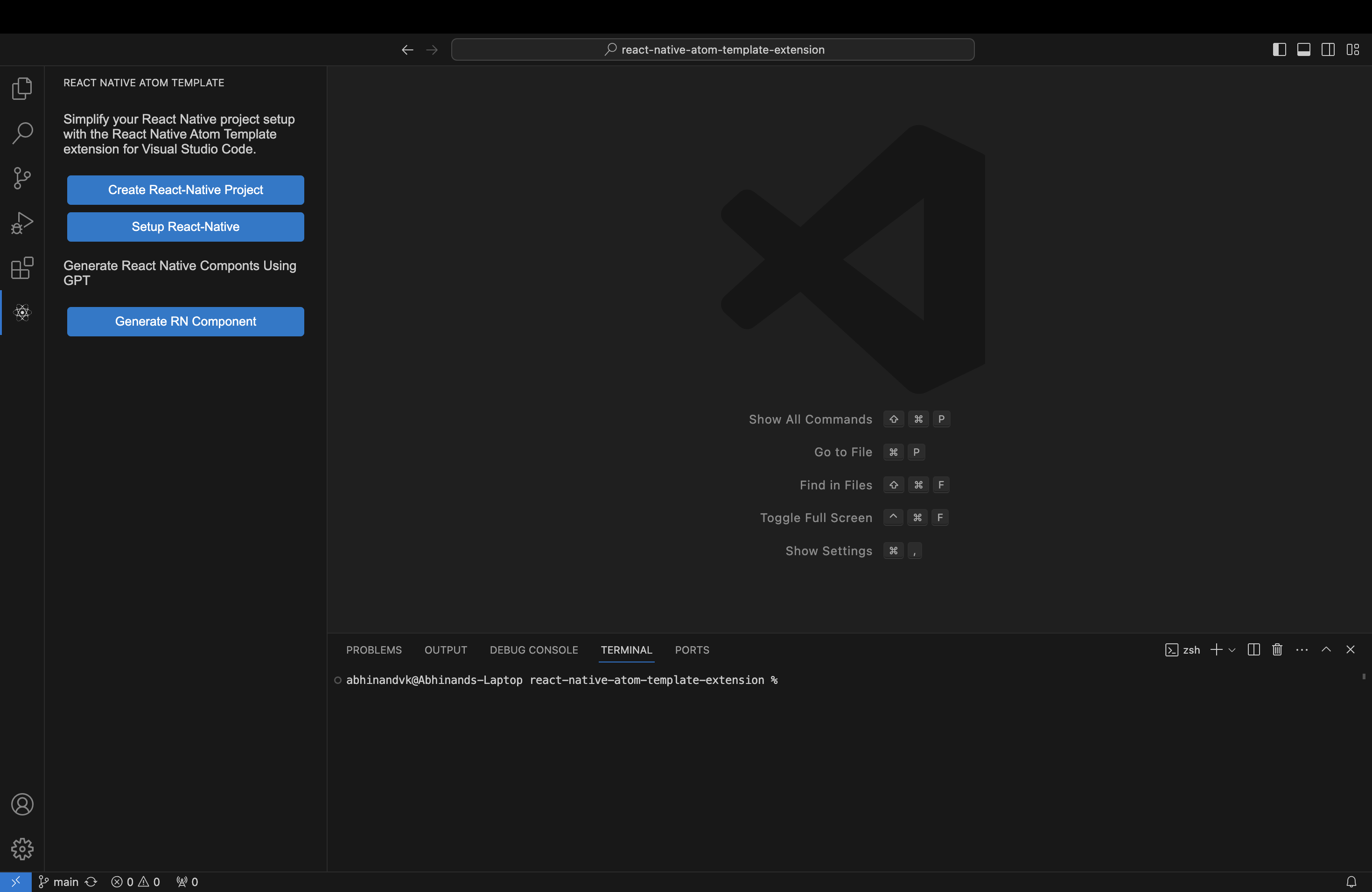Click the main branch in status bar
Viewport: 1372px width, 892px height.
point(58,882)
